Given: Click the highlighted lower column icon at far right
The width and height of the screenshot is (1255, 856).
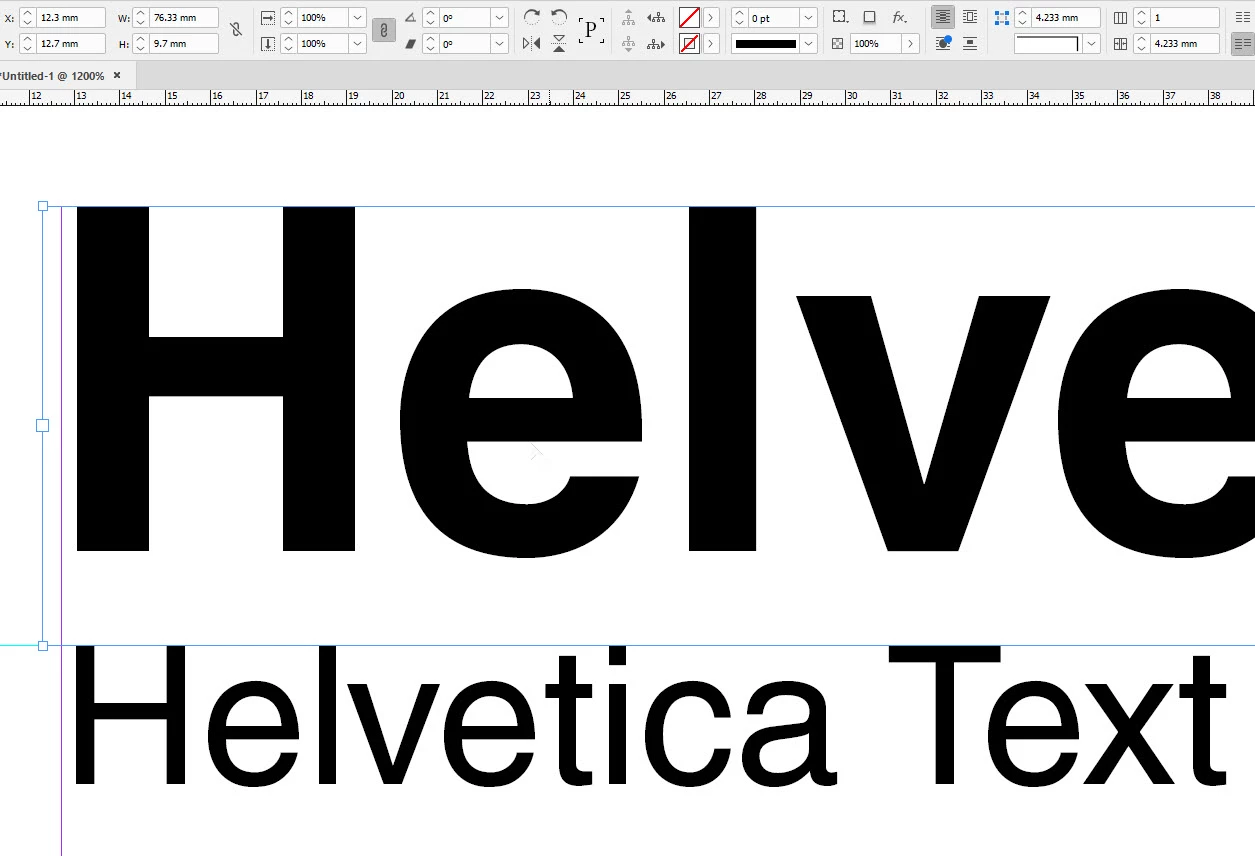Looking at the screenshot, I should (1243, 43).
